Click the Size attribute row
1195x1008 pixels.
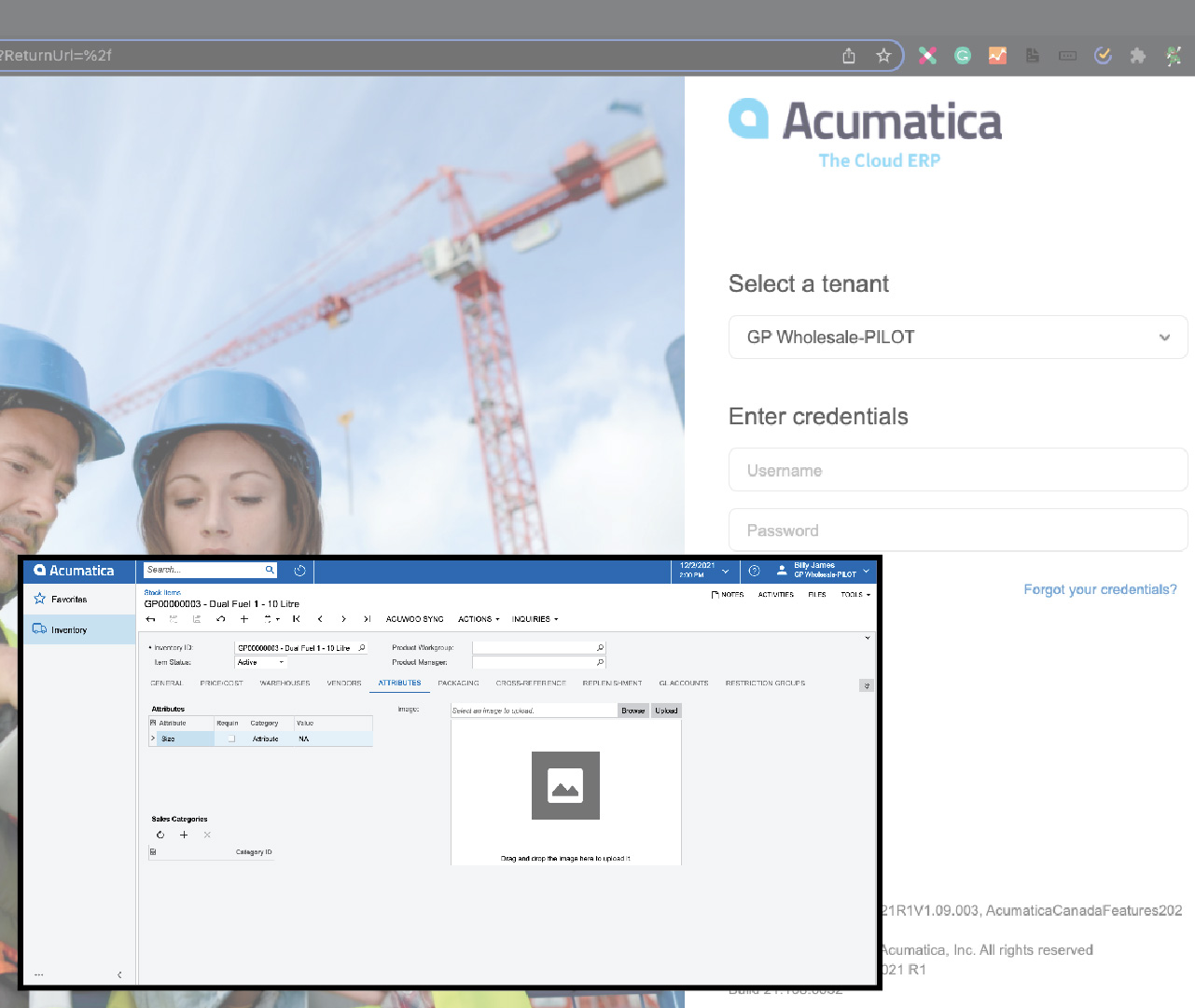(261, 739)
